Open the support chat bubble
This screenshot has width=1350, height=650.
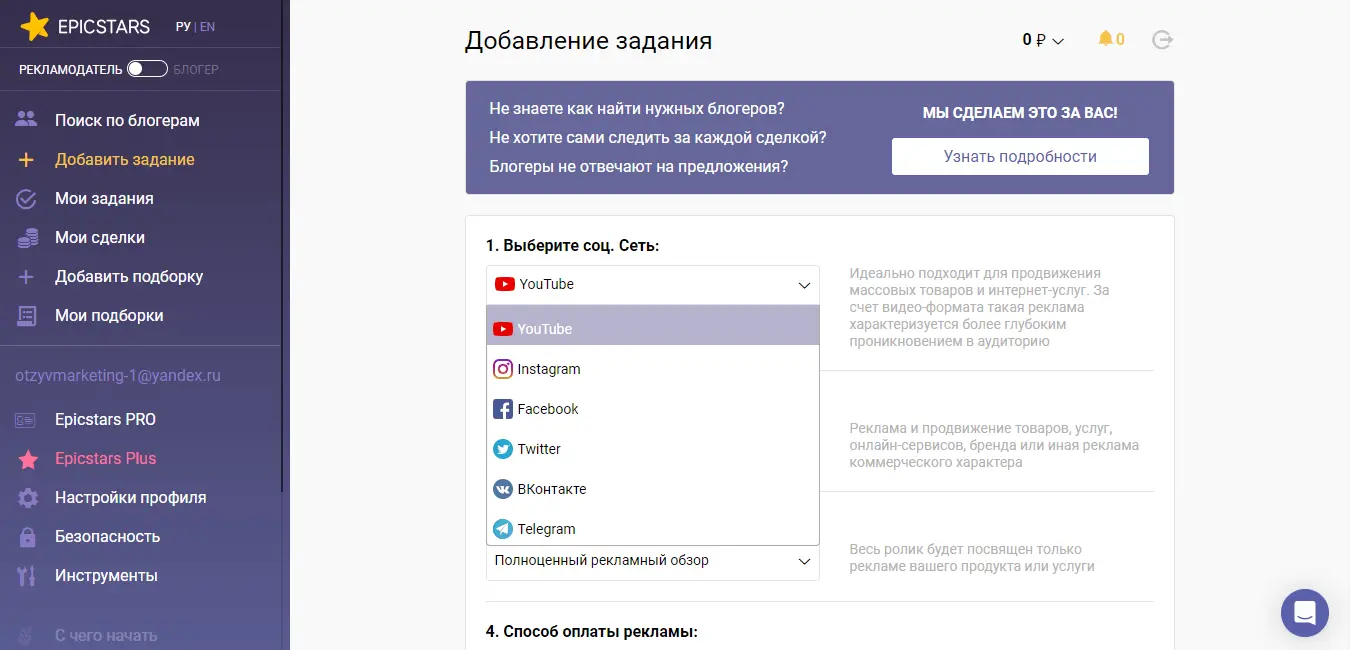pos(1305,612)
